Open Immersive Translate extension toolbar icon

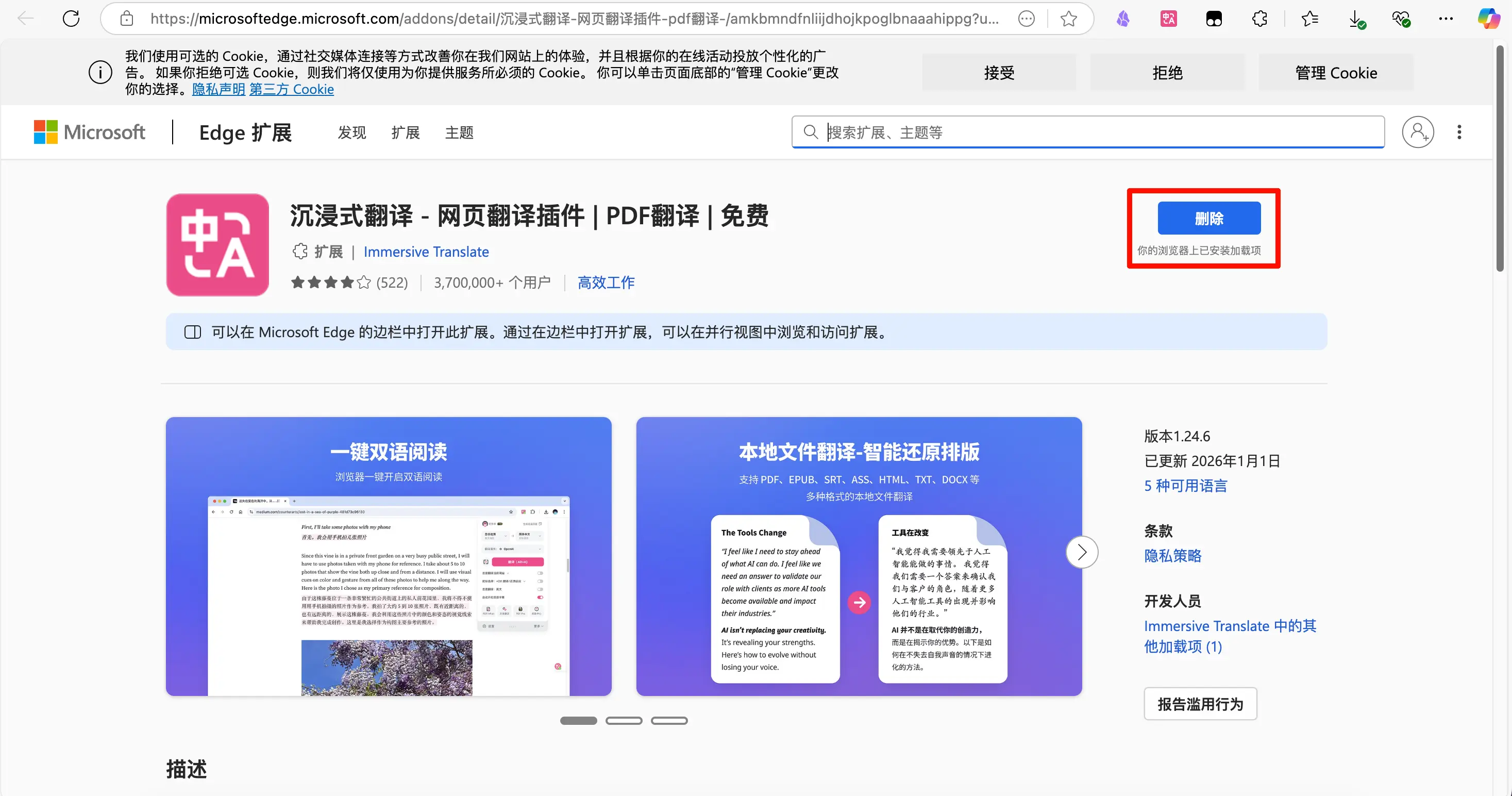point(1168,19)
